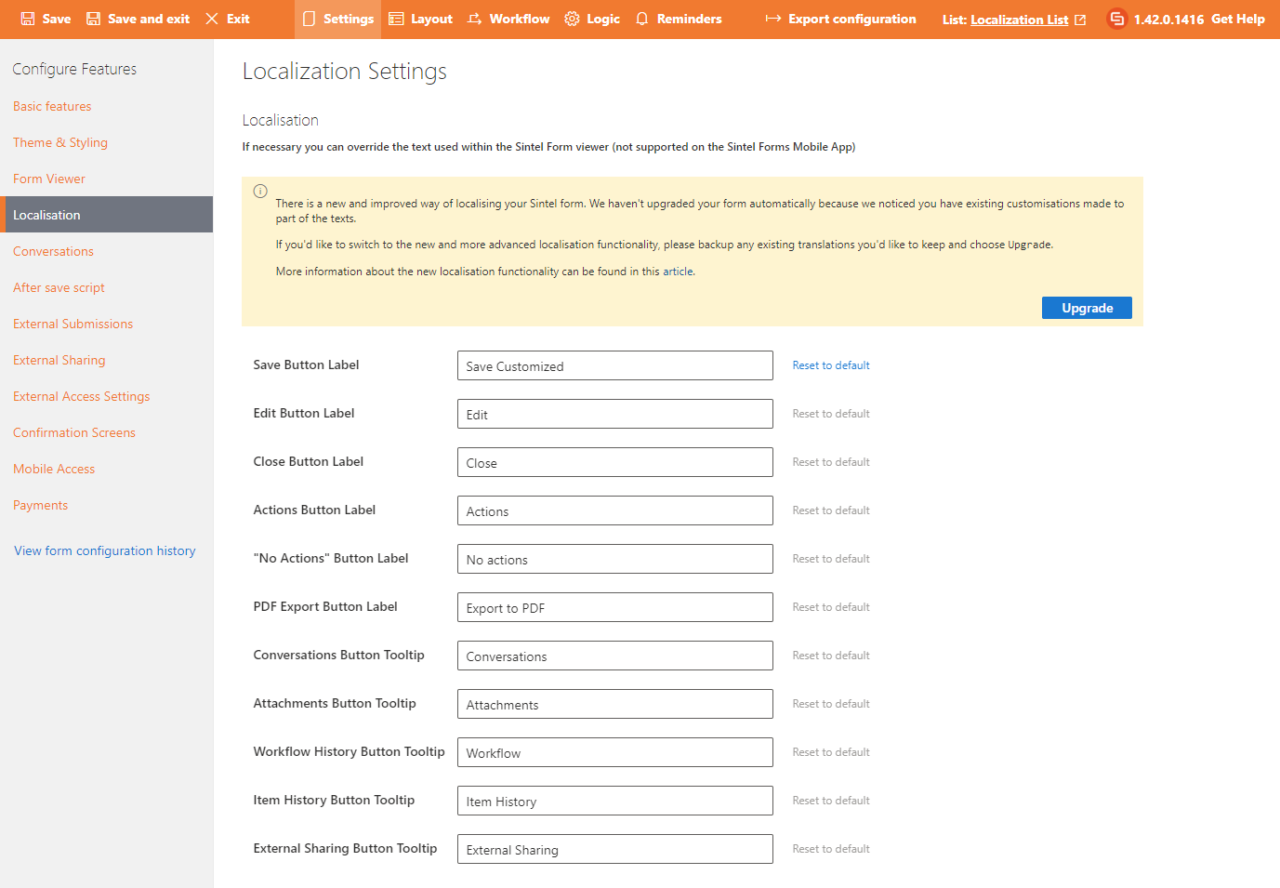The width and height of the screenshot is (1280, 888).
Task: Click the external link icon beside Localization List
Action: (1081, 18)
